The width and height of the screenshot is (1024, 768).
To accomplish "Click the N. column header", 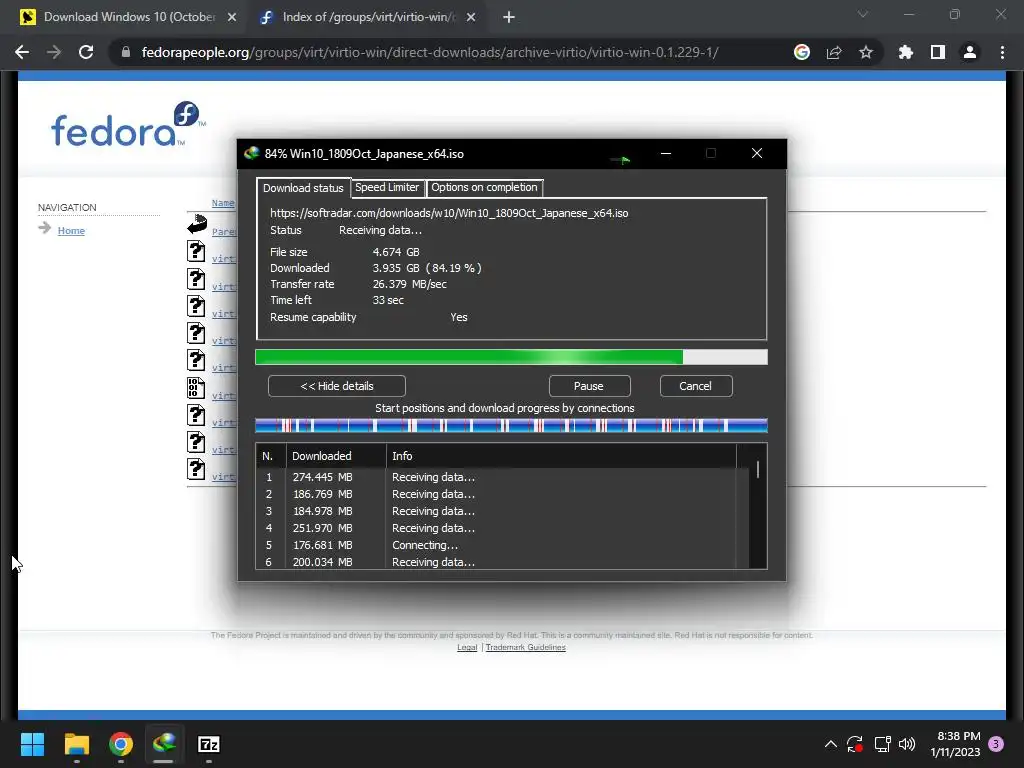I will tap(271, 456).
